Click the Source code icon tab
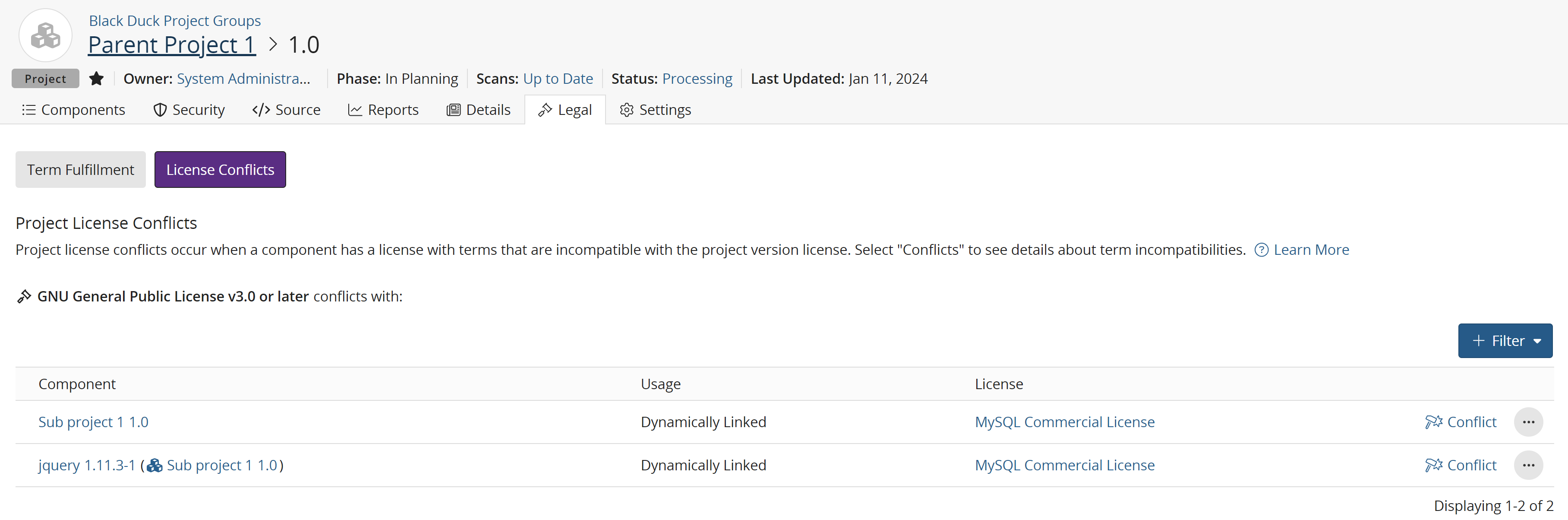This screenshot has height=520, width=1568. (x=261, y=110)
